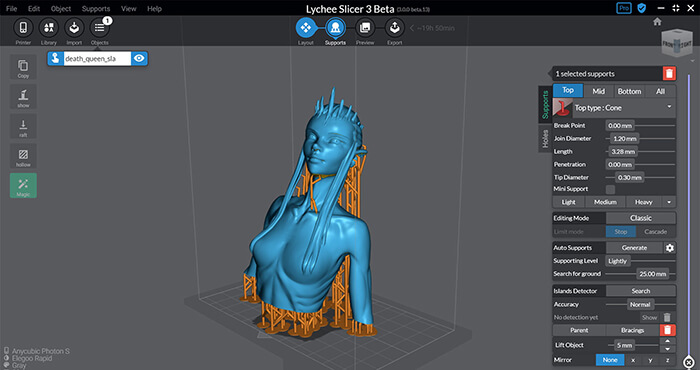
Task: Open the vertical Supports side tab
Action: pyautogui.click(x=545, y=105)
